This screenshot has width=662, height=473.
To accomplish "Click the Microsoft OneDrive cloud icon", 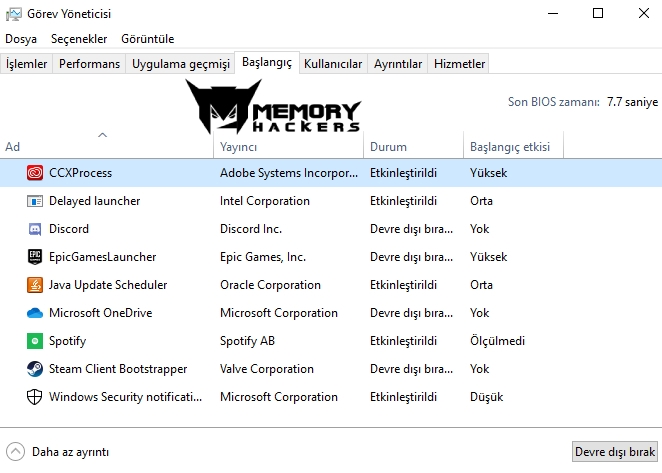I will (x=35, y=313).
